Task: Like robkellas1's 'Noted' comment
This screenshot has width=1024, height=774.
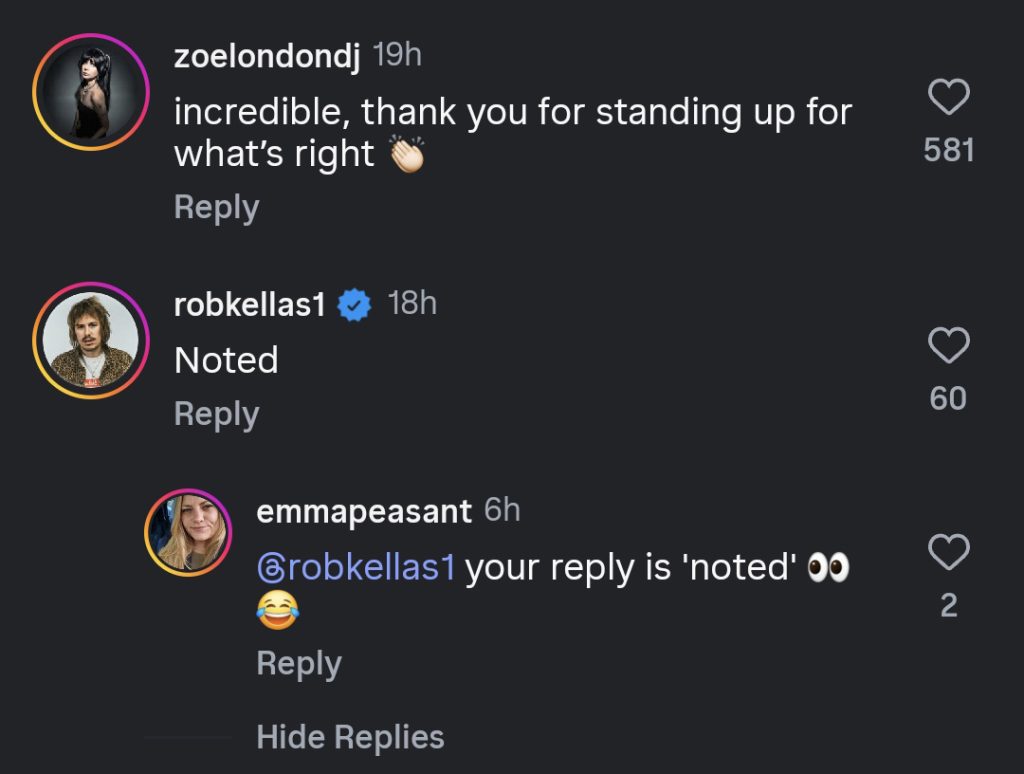Action: pyautogui.click(x=949, y=346)
